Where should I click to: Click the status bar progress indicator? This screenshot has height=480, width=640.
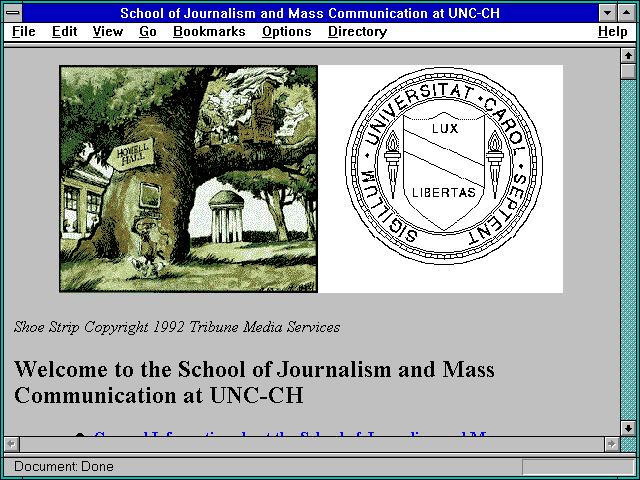point(578,467)
